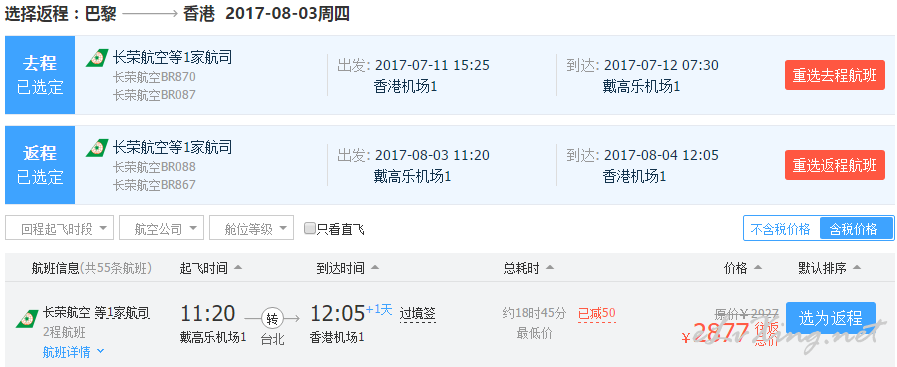The height and width of the screenshot is (367, 897).
Task: Open 航空公司 filter dropdown
Action: point(161,228)
